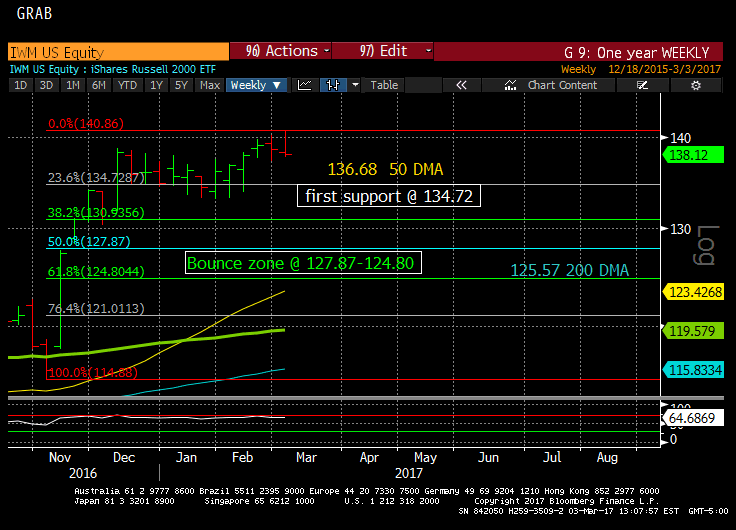Click the 23.6%(134.7287) Fibonacci label
The image size is (736, 530).
(96, 178)
